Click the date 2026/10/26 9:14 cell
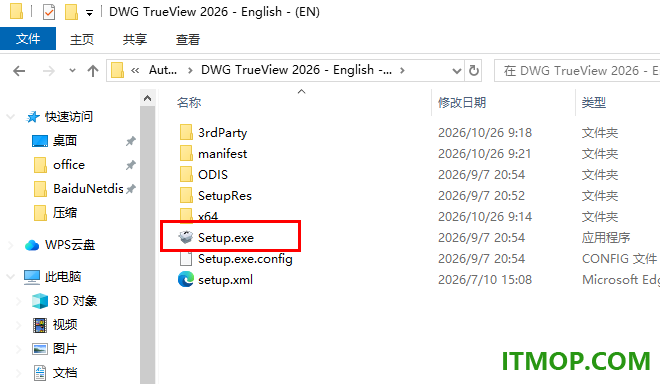The image size is (660, 384). pyautogui.click(x=485, y=217)
